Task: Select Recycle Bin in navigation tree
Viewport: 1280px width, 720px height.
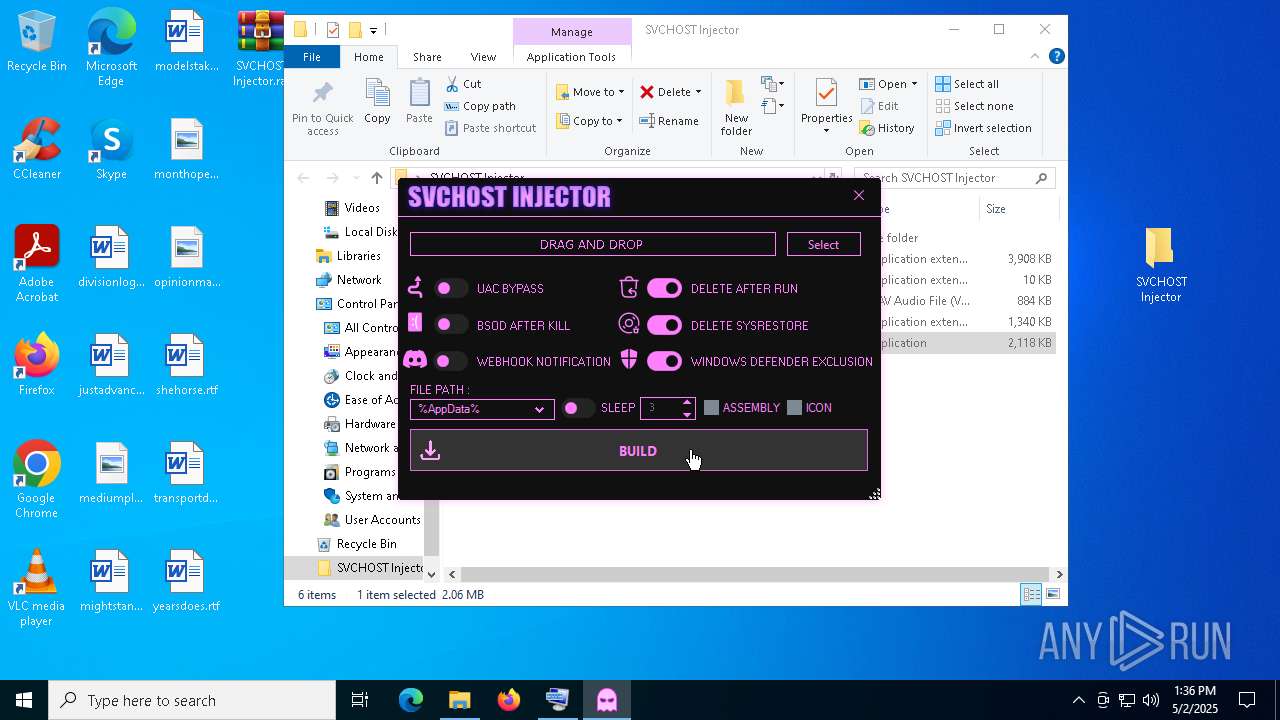Action: tap(366, 544)
